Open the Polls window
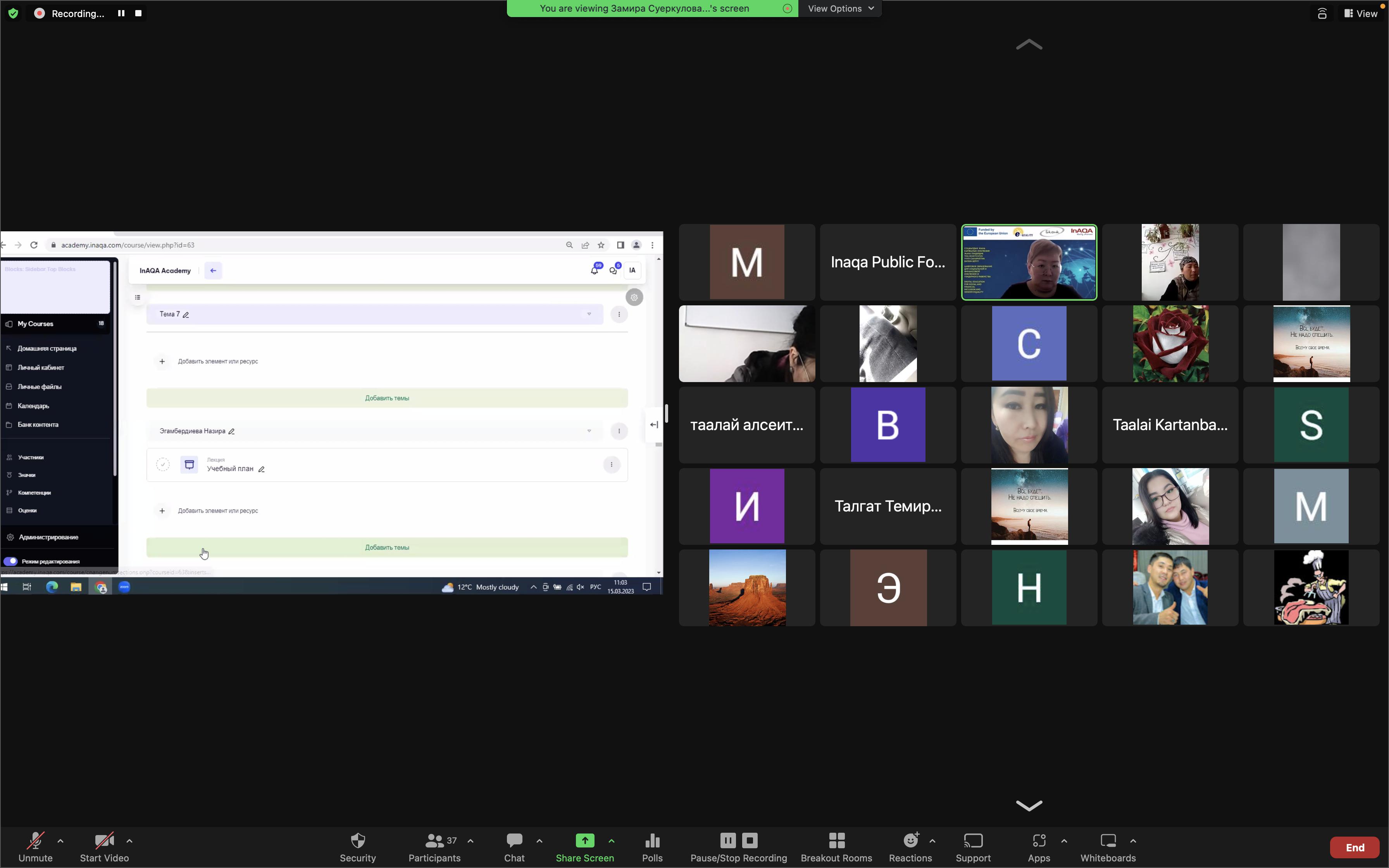The height and width of the screenshot is (868, 1389). click(652, 847)
